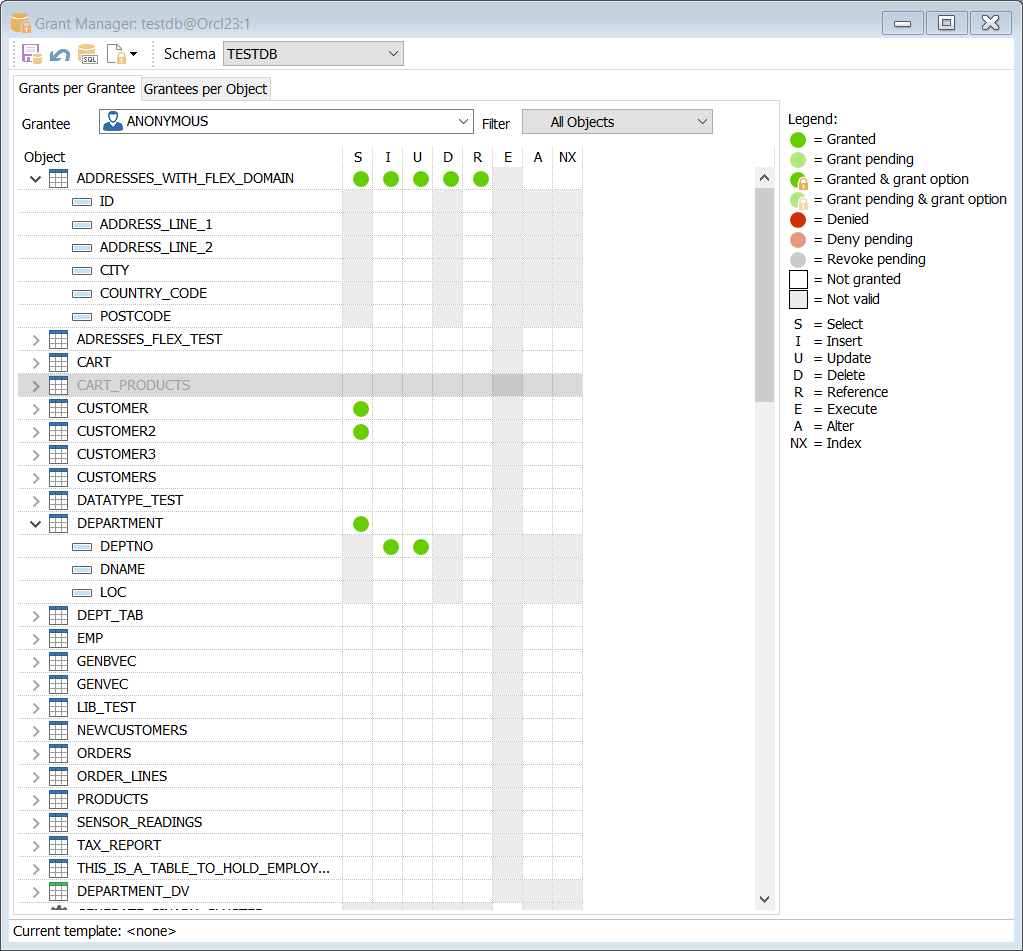Click the user icon beside ANONYMOUS
This screenshot has width=1023, height=951.
click(x=113, y=120)
